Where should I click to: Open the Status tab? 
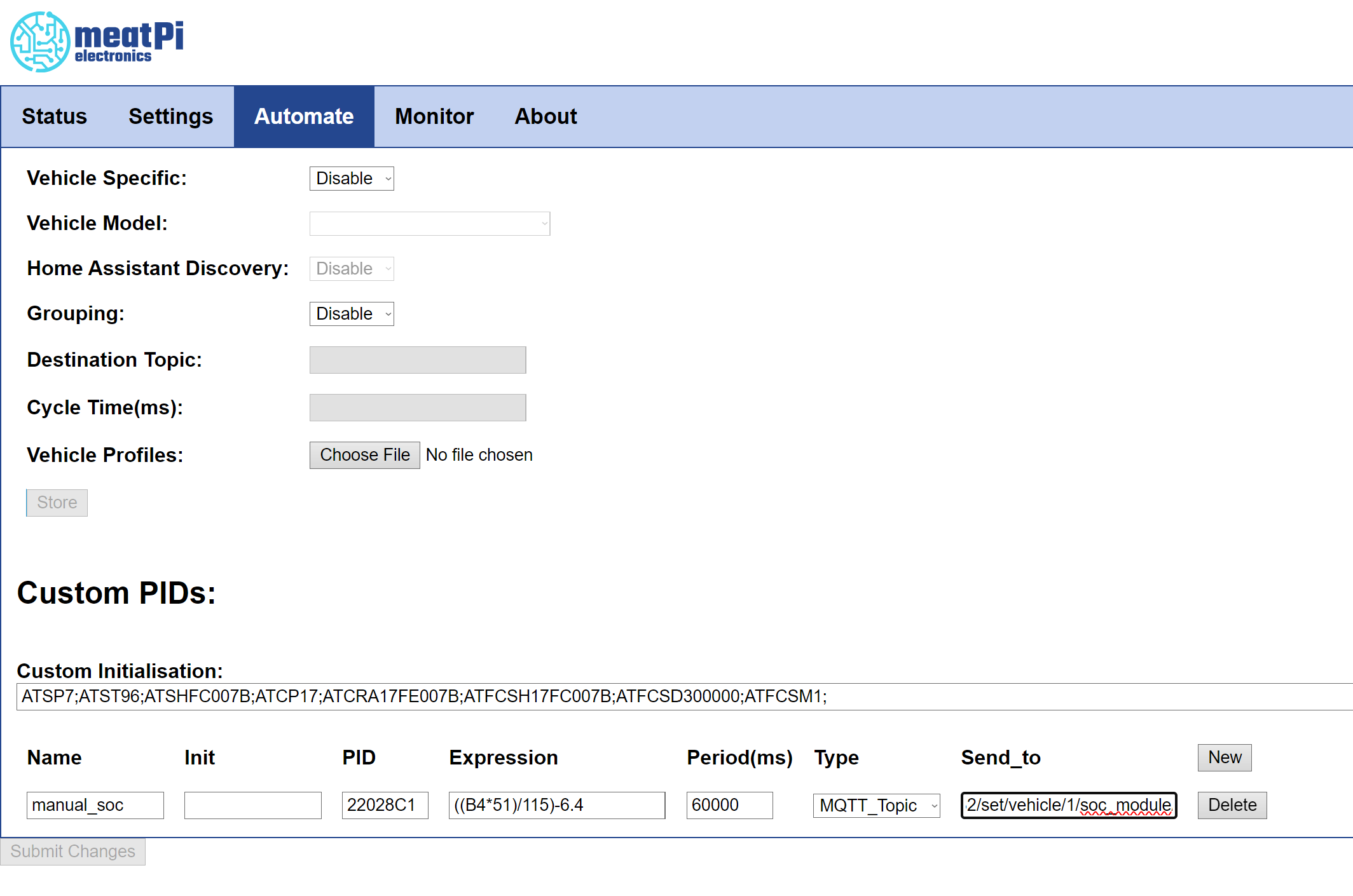coord(54,117)
